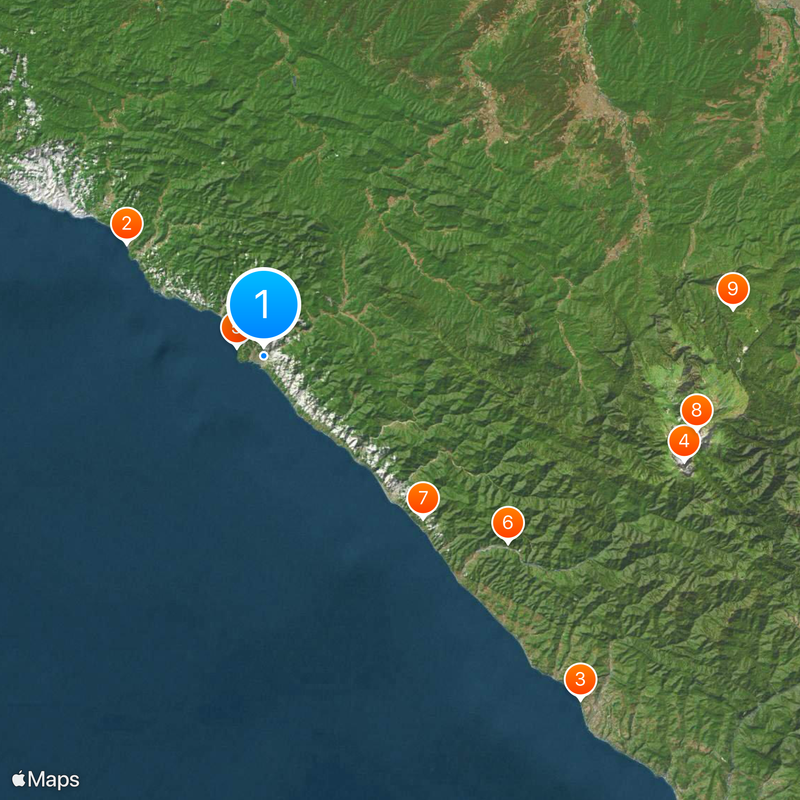800x800 pixels.
Task: Click the coastline at the map's bottom-right corner
Action: coord(663,781)
